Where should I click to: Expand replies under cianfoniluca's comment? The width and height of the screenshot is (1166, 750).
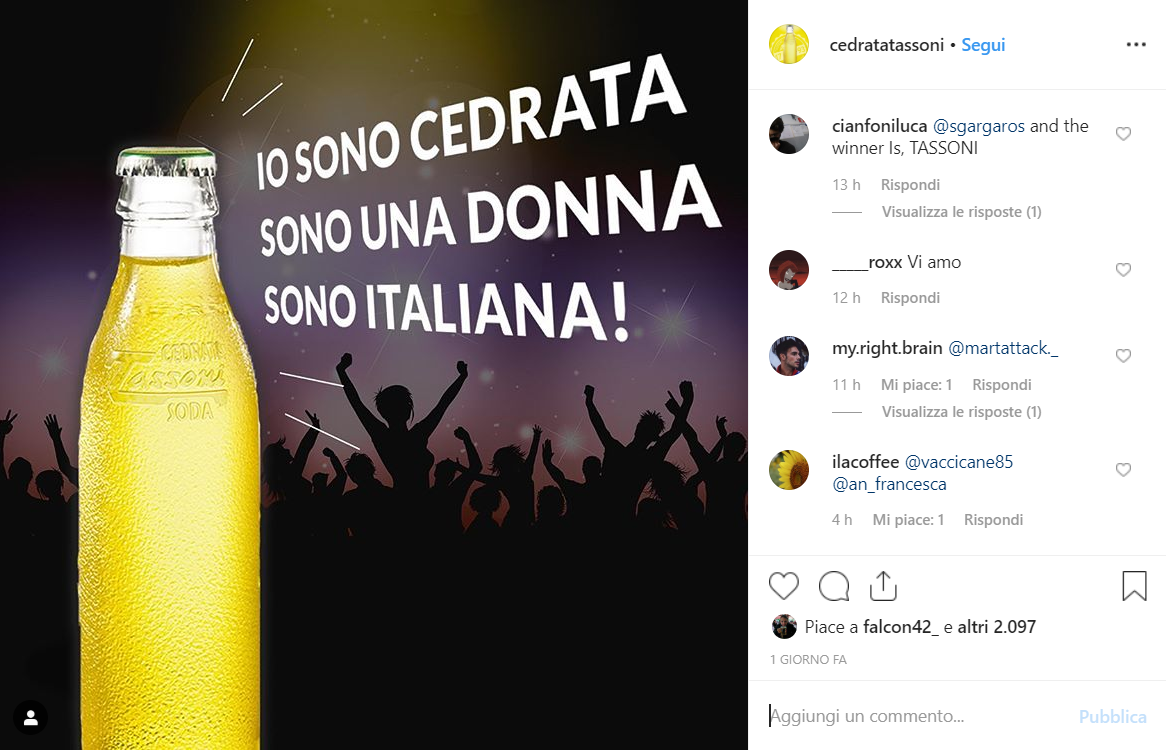point(961,212)
